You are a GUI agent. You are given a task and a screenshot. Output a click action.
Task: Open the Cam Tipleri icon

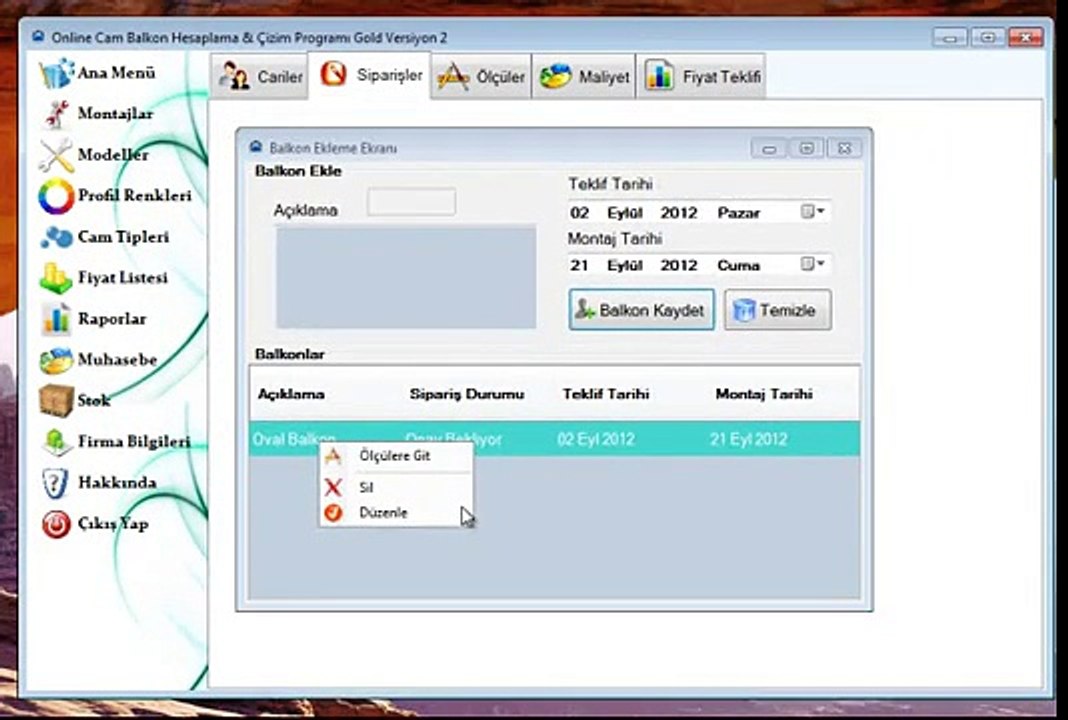point(56,237)
